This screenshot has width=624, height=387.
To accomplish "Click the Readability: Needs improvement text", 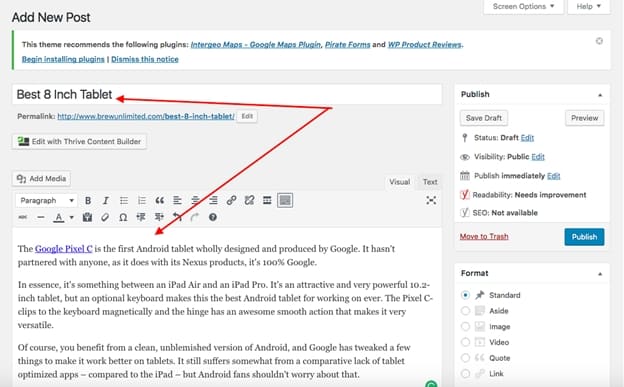I will click(529, 195).
